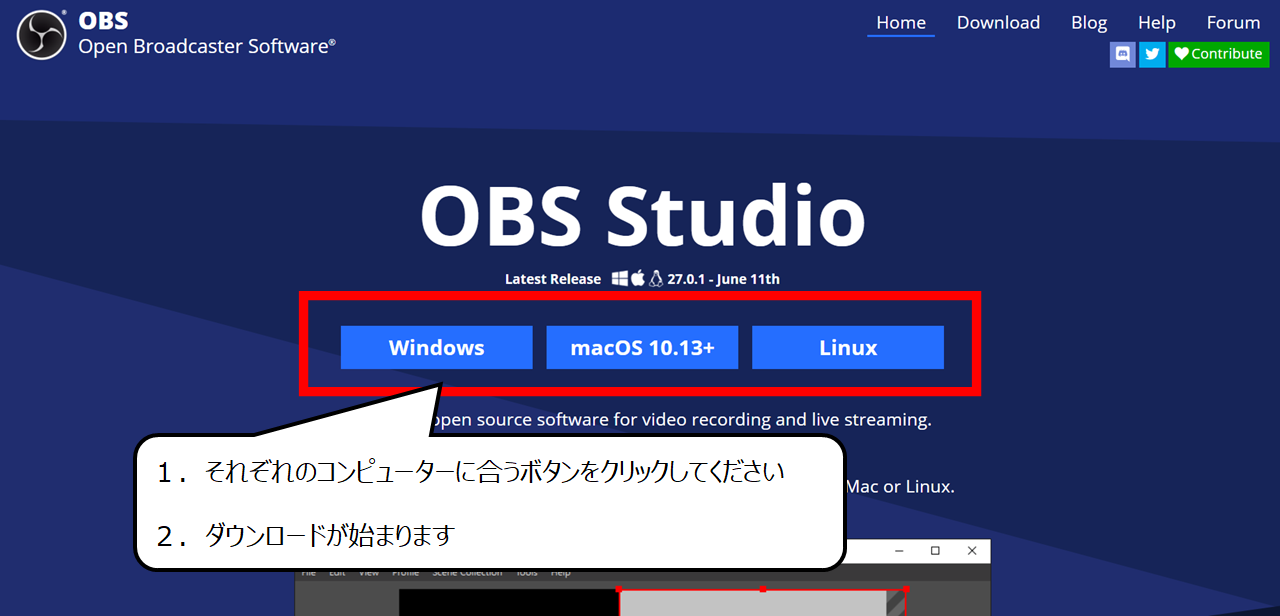Open the Help nav link
This screenshot has width=1280, height=616.
tap(1157, 23)
